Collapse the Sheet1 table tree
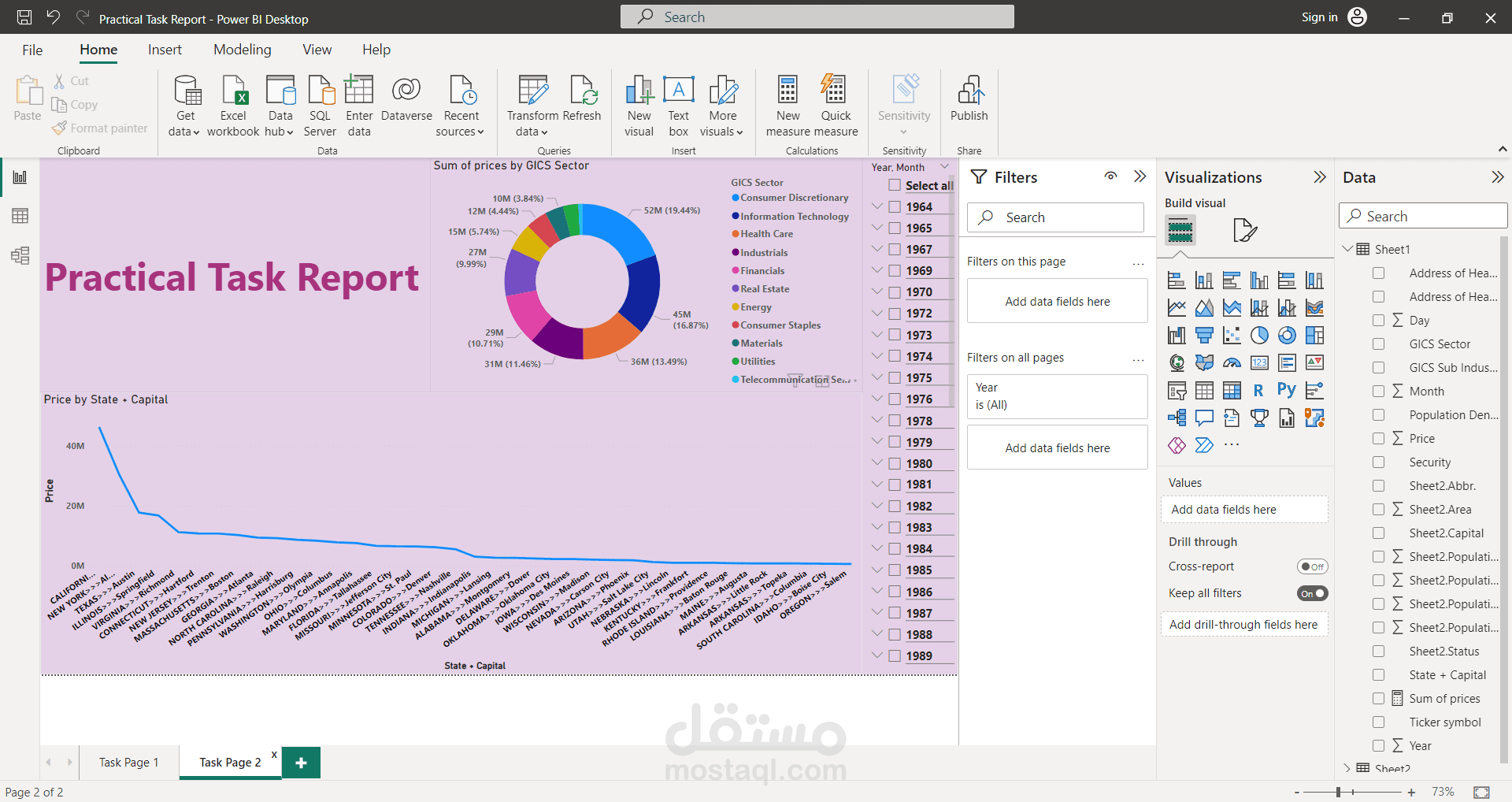1512x802 pixels. 1347,249
